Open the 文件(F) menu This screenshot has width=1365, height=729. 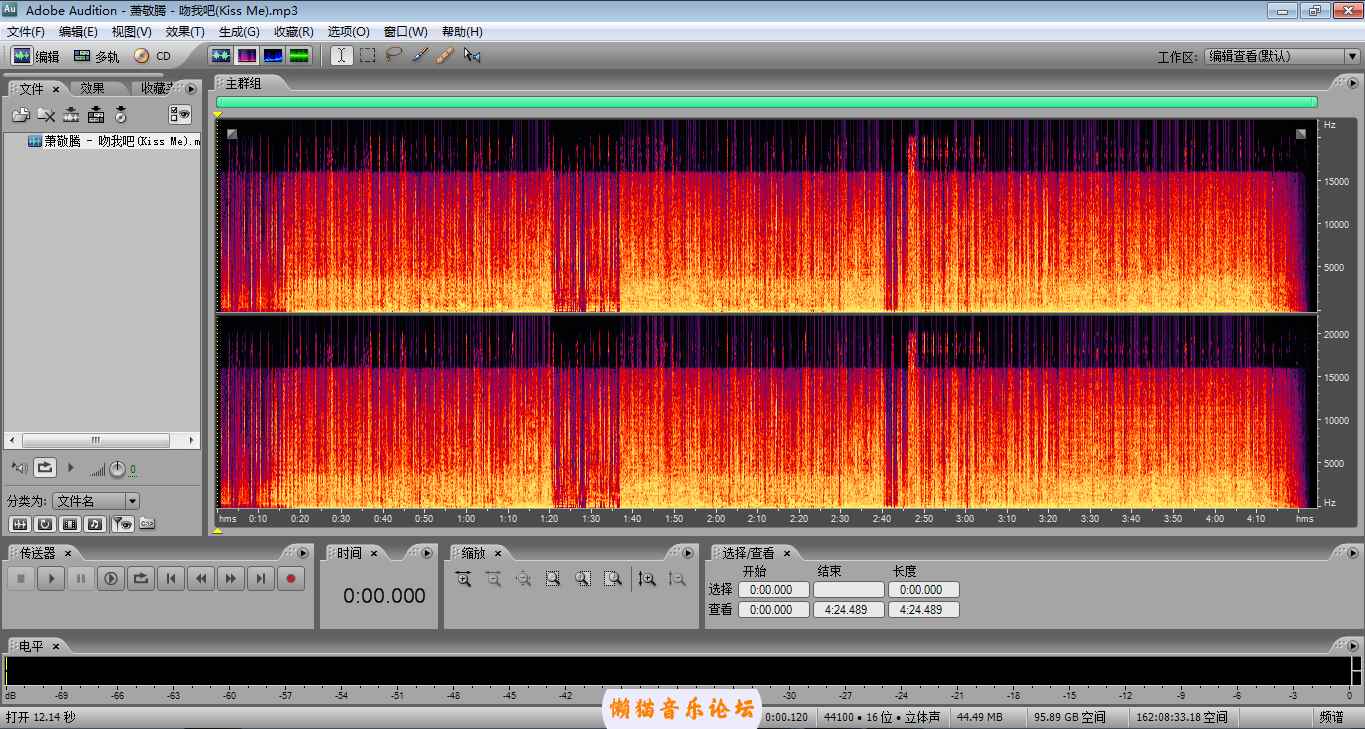(x=26, y=32)
